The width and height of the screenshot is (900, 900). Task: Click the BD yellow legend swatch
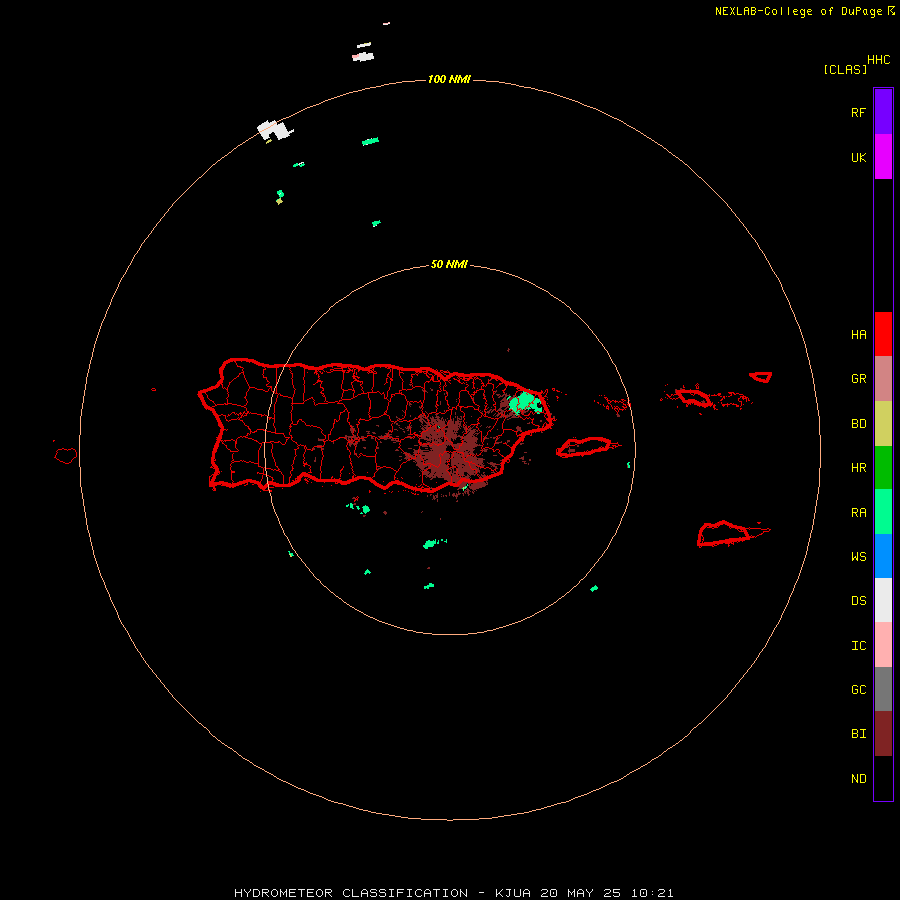click(x=883, y=424)
